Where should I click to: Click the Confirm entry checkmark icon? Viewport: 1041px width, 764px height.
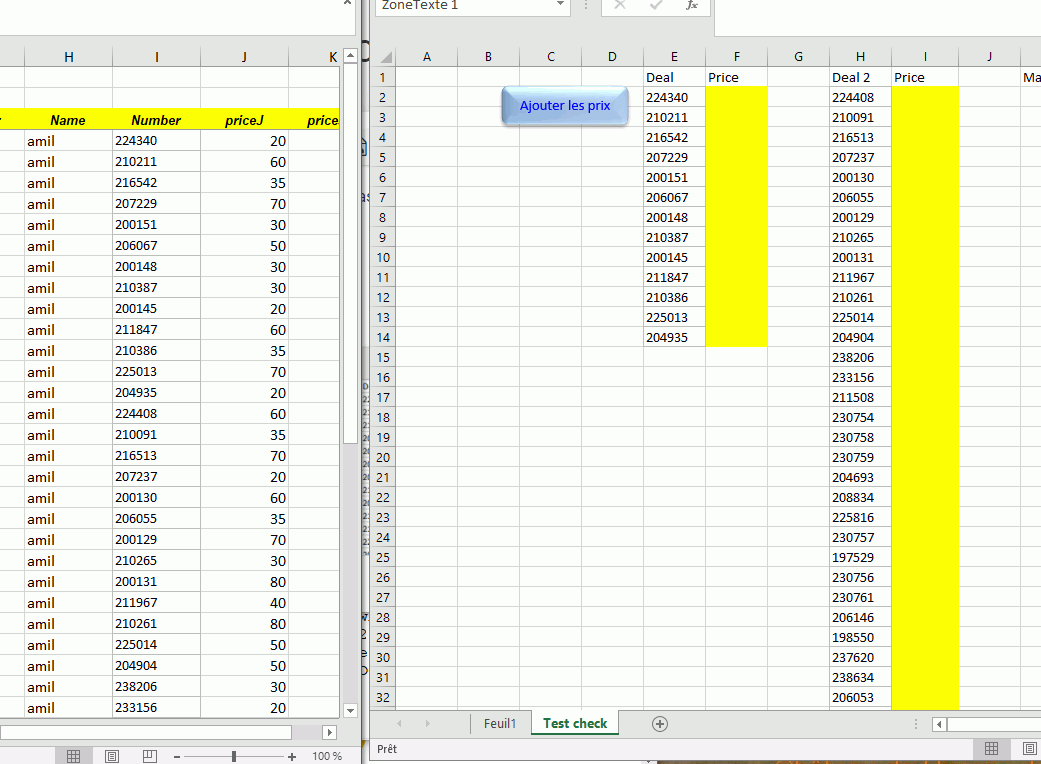(656, 6)
